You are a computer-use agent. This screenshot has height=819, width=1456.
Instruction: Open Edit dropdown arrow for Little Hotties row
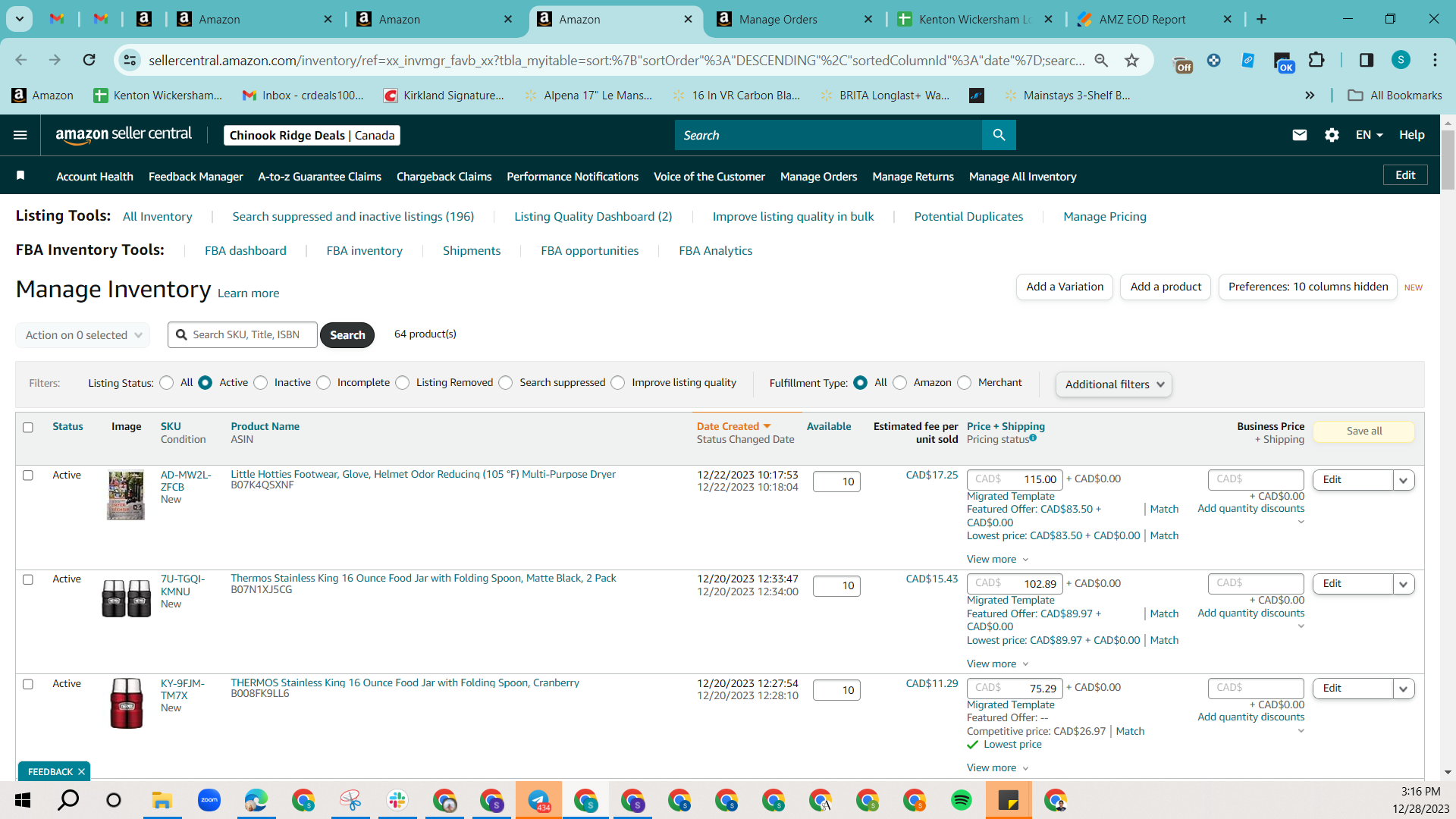(x=1403, y=480)
